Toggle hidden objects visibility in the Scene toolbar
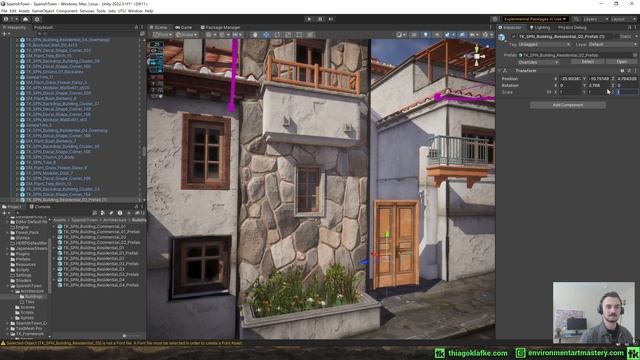The height and width of the screenshot is (360, 640). pos(462,35)
